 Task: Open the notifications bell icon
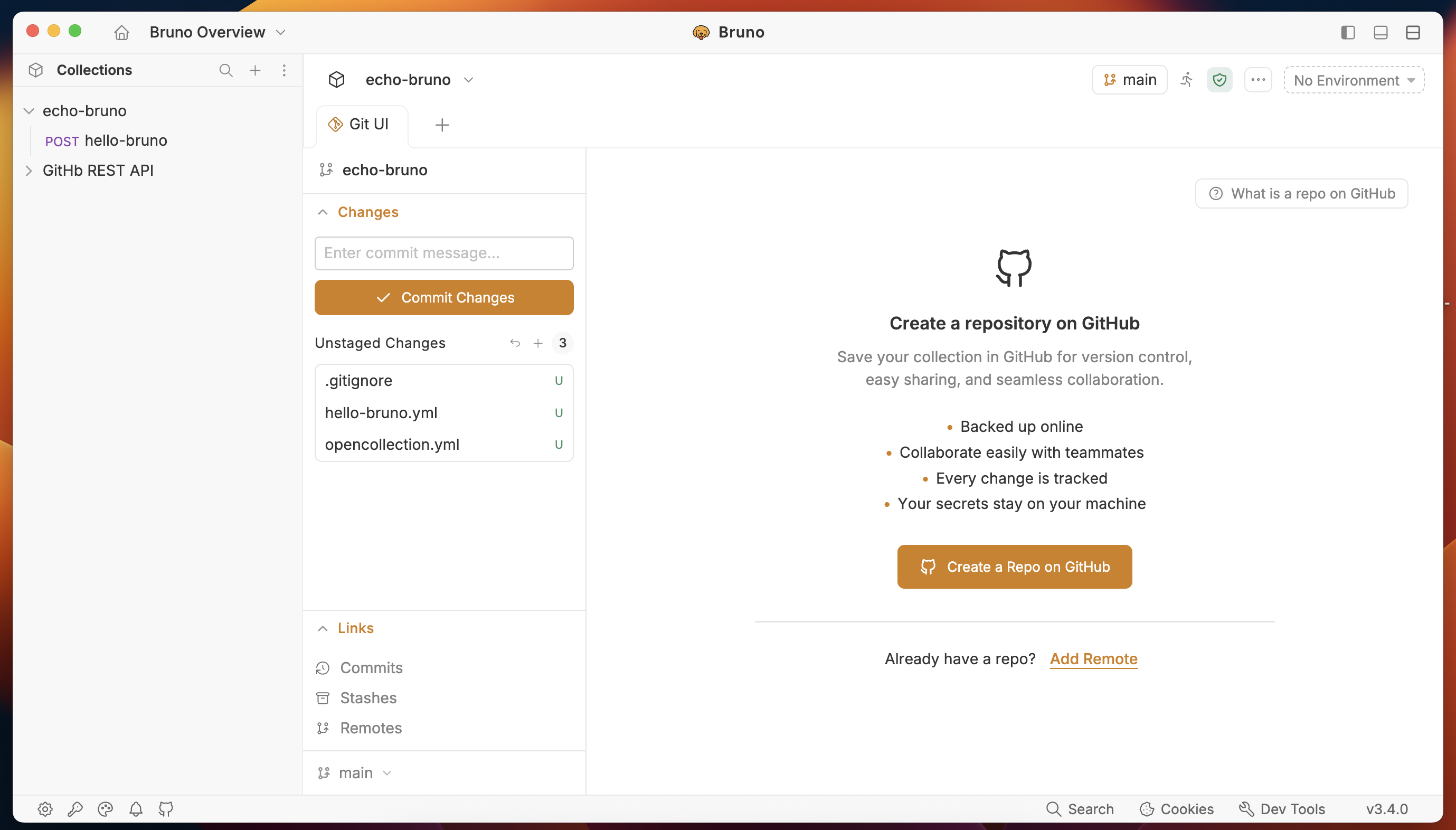[136, 809]
